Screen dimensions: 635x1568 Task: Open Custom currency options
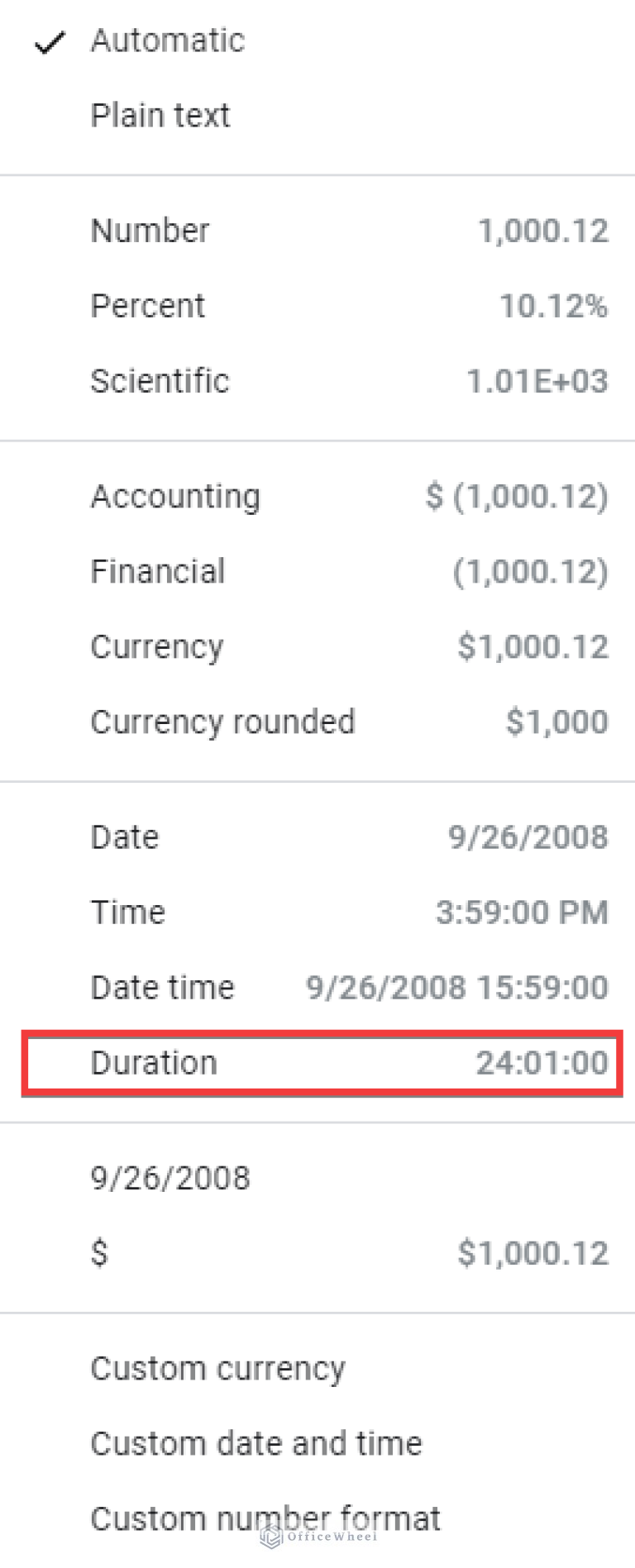pyautogui.click(x=217, y=1369)
